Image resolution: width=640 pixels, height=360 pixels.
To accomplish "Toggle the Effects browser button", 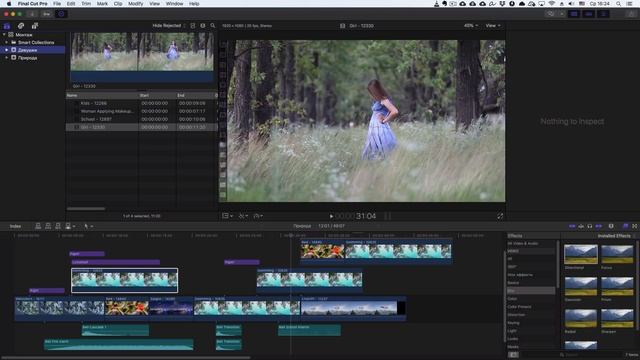I will pos(625,226).
